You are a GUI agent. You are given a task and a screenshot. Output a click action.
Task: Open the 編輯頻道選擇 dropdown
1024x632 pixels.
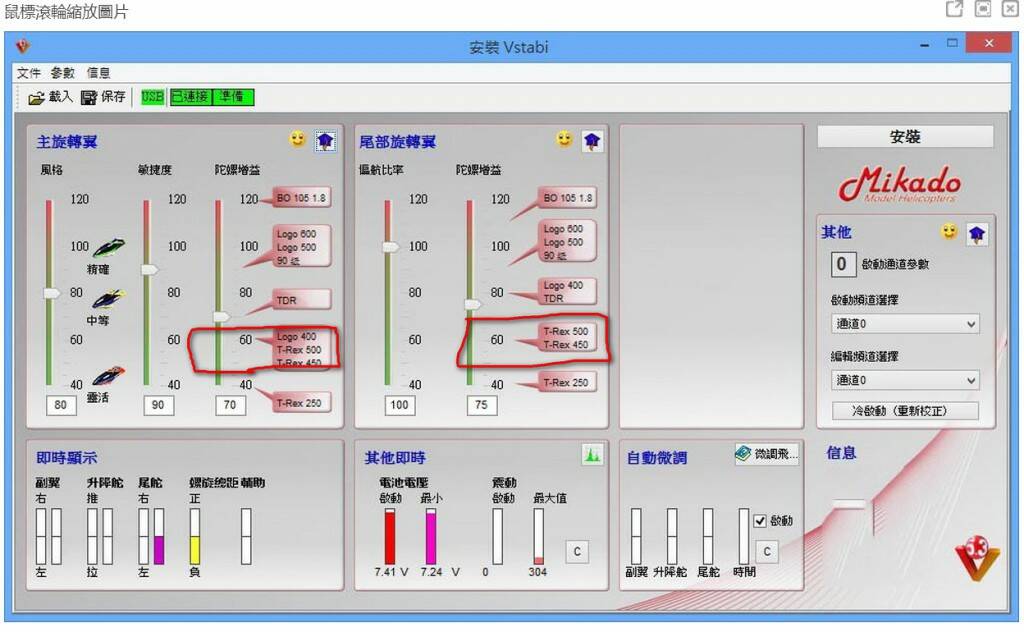(x=905, y=380)
